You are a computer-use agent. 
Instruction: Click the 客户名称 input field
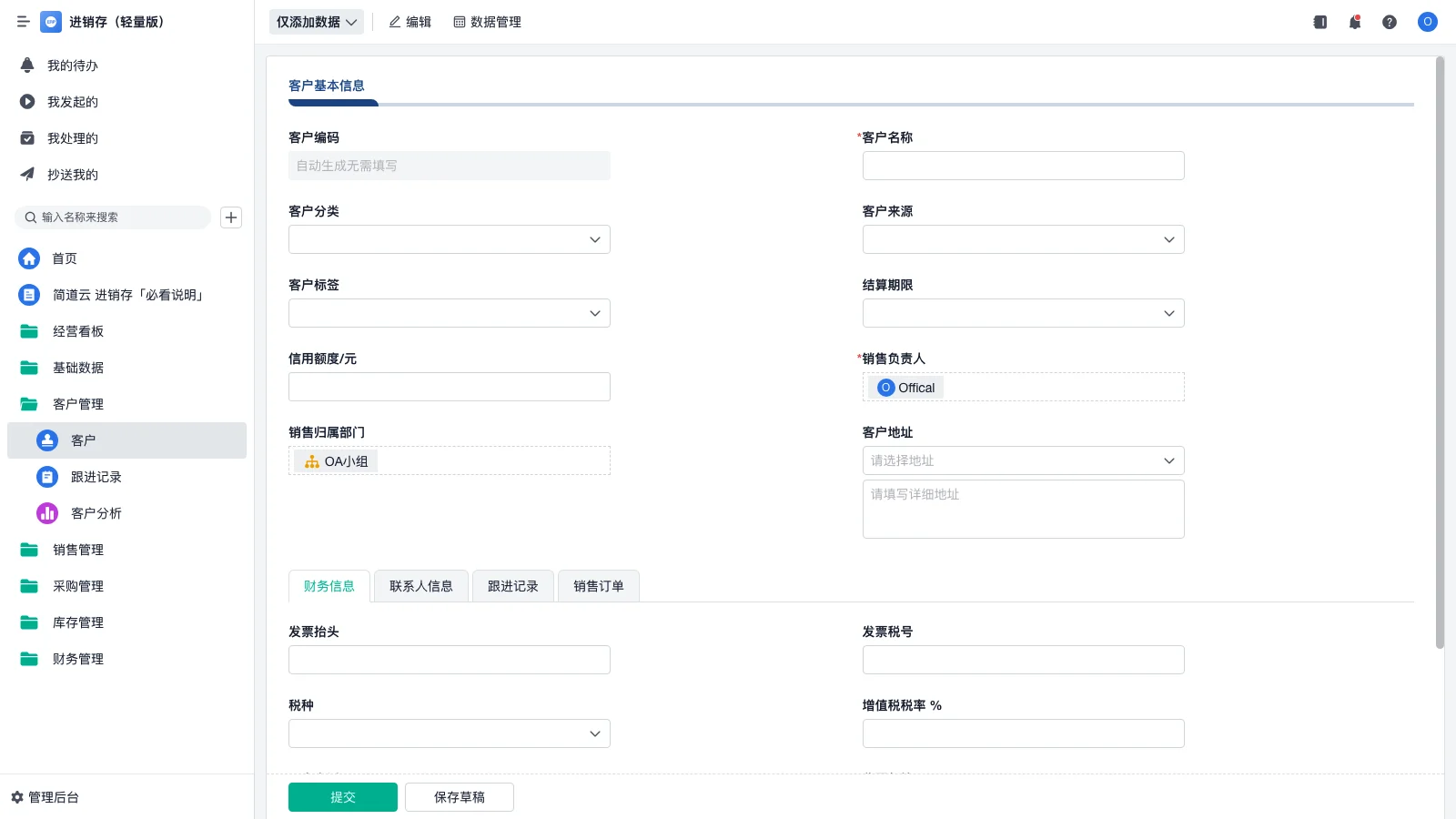1024,166
